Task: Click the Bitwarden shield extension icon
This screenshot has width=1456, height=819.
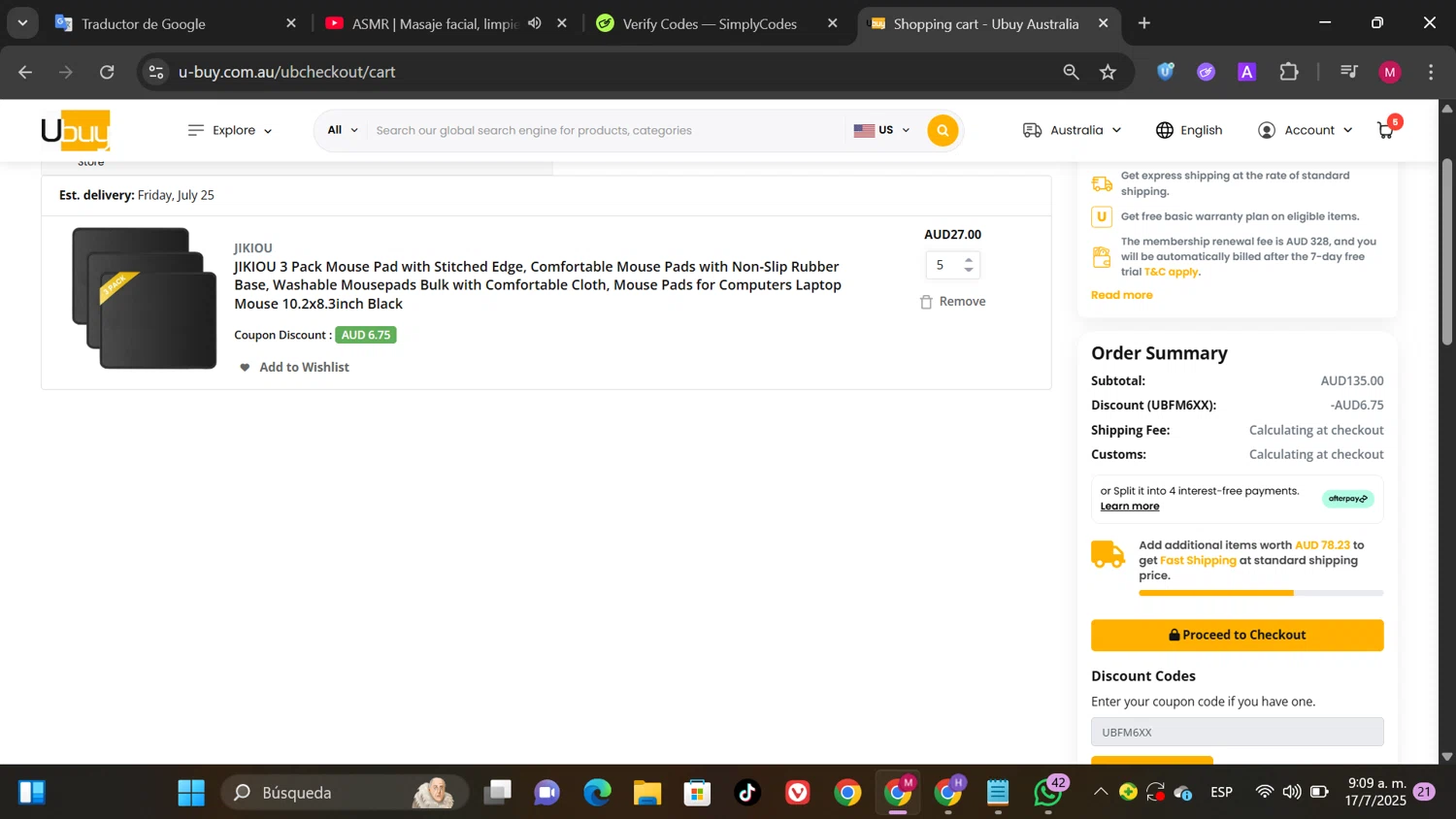Action: (x=1166, y=72)
